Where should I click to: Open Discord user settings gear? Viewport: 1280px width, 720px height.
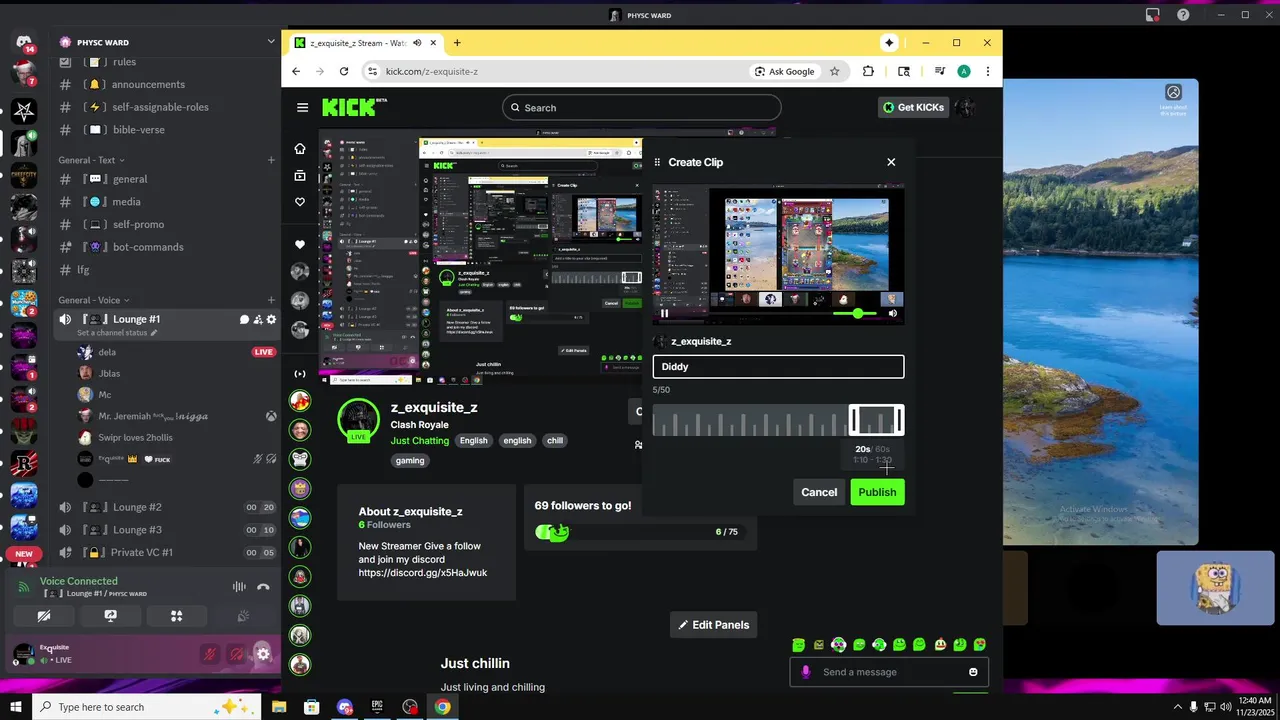263,655
